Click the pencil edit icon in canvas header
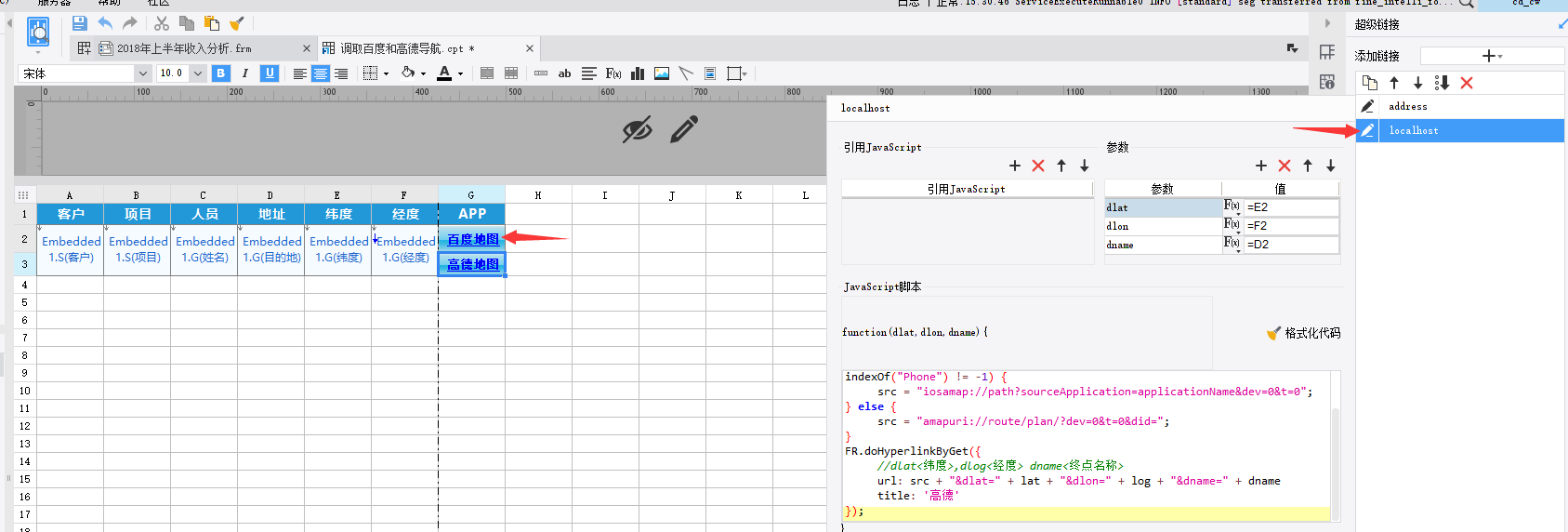The height and width of the screenshot is (532, 1568). 684,129
